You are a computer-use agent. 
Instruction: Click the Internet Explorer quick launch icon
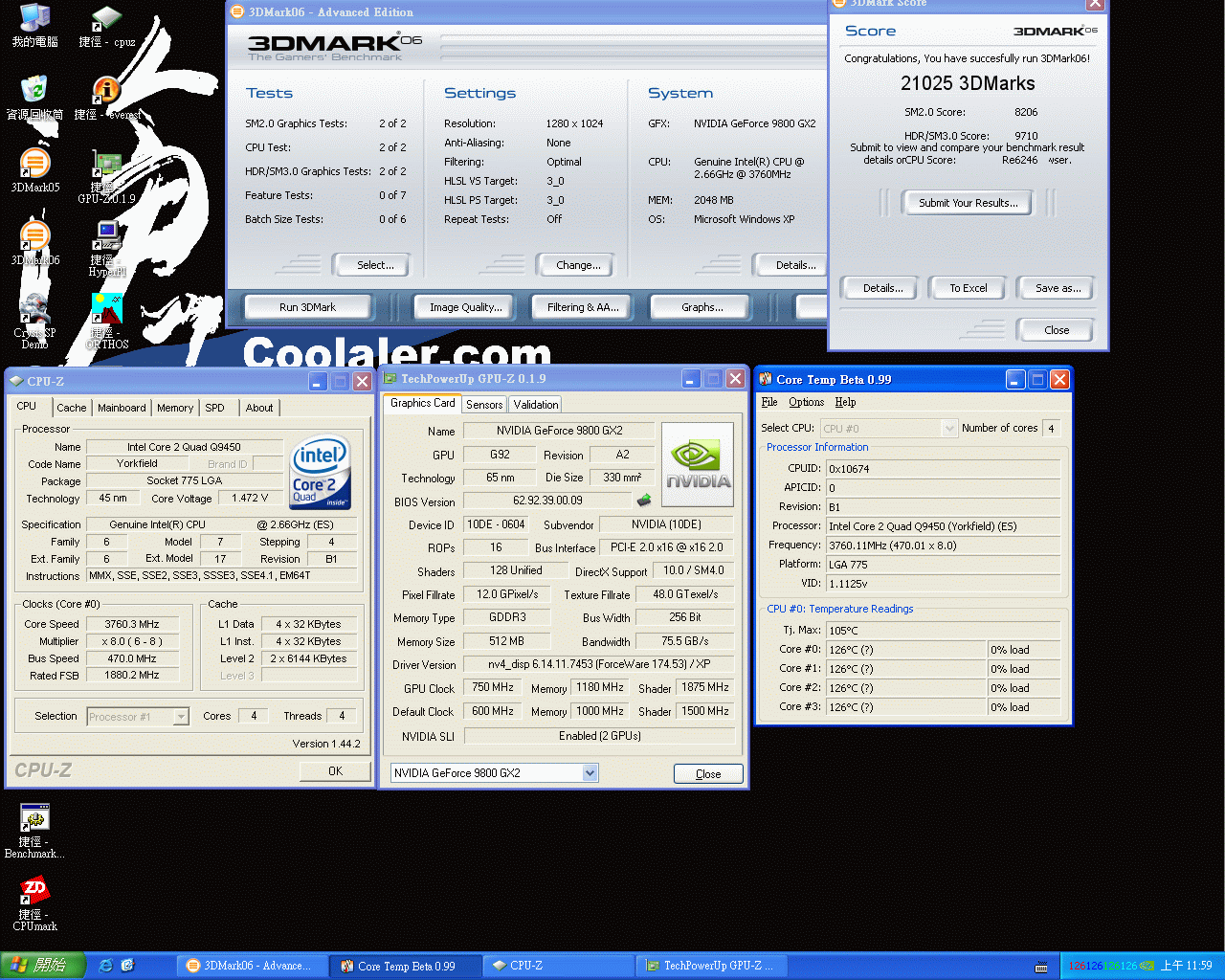pyautogui.click(x=105, y=966)
